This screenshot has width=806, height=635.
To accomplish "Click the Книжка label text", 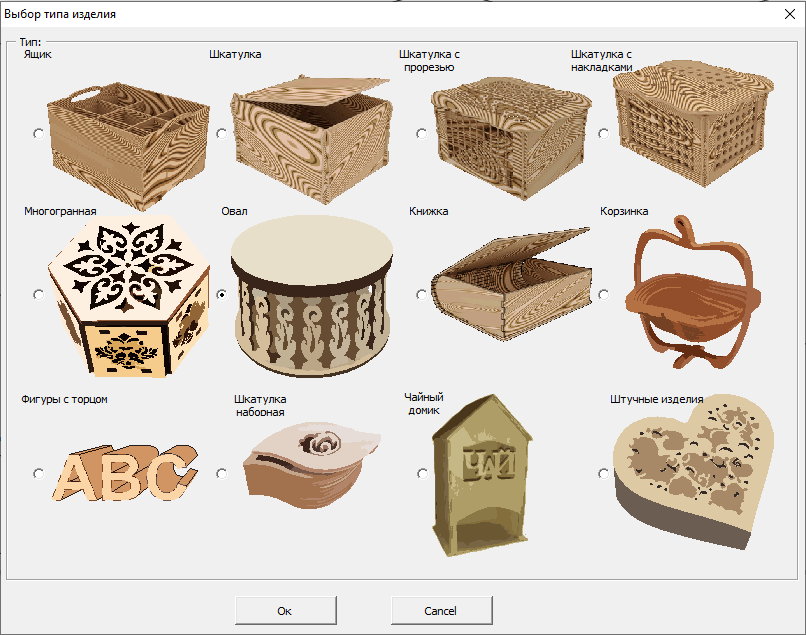I will (429, 211).
